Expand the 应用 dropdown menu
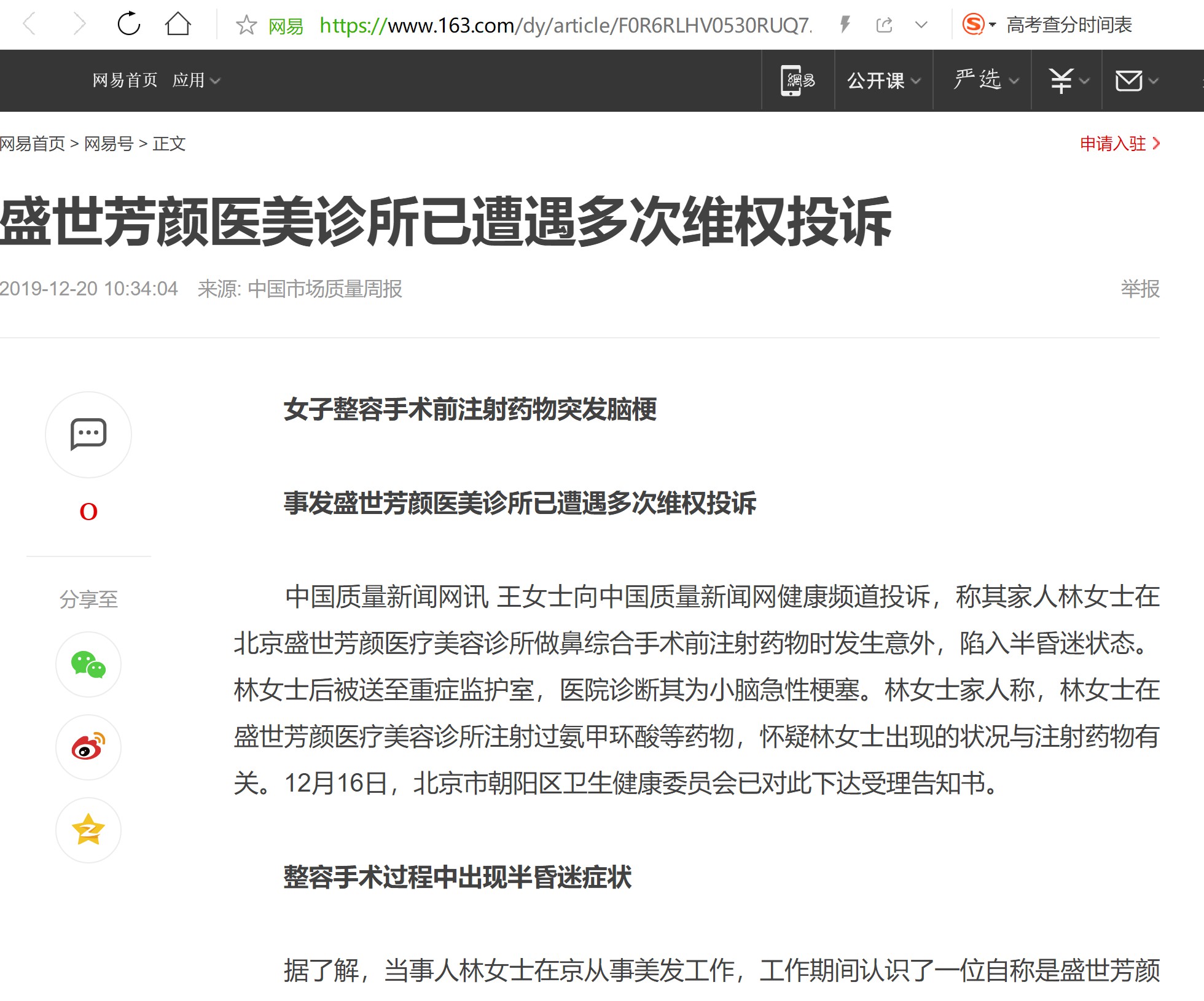 196,80
